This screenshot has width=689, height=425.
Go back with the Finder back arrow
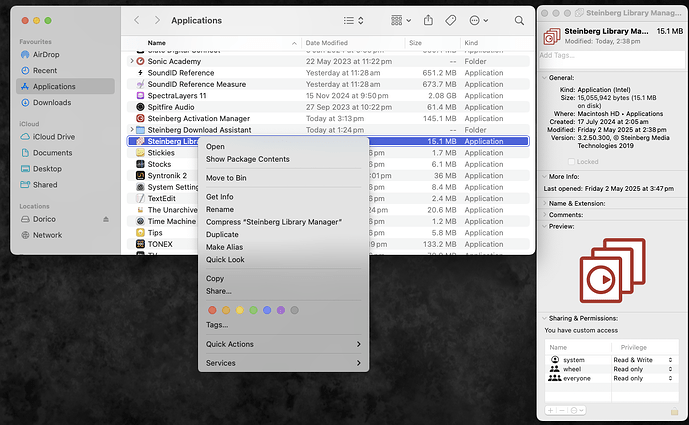pos(136,20)
